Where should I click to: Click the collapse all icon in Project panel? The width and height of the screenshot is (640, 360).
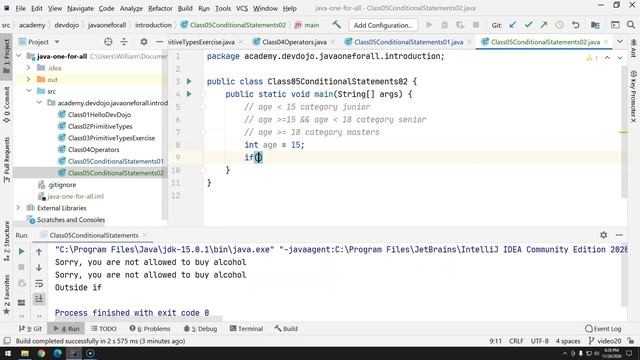click(124, 42)
